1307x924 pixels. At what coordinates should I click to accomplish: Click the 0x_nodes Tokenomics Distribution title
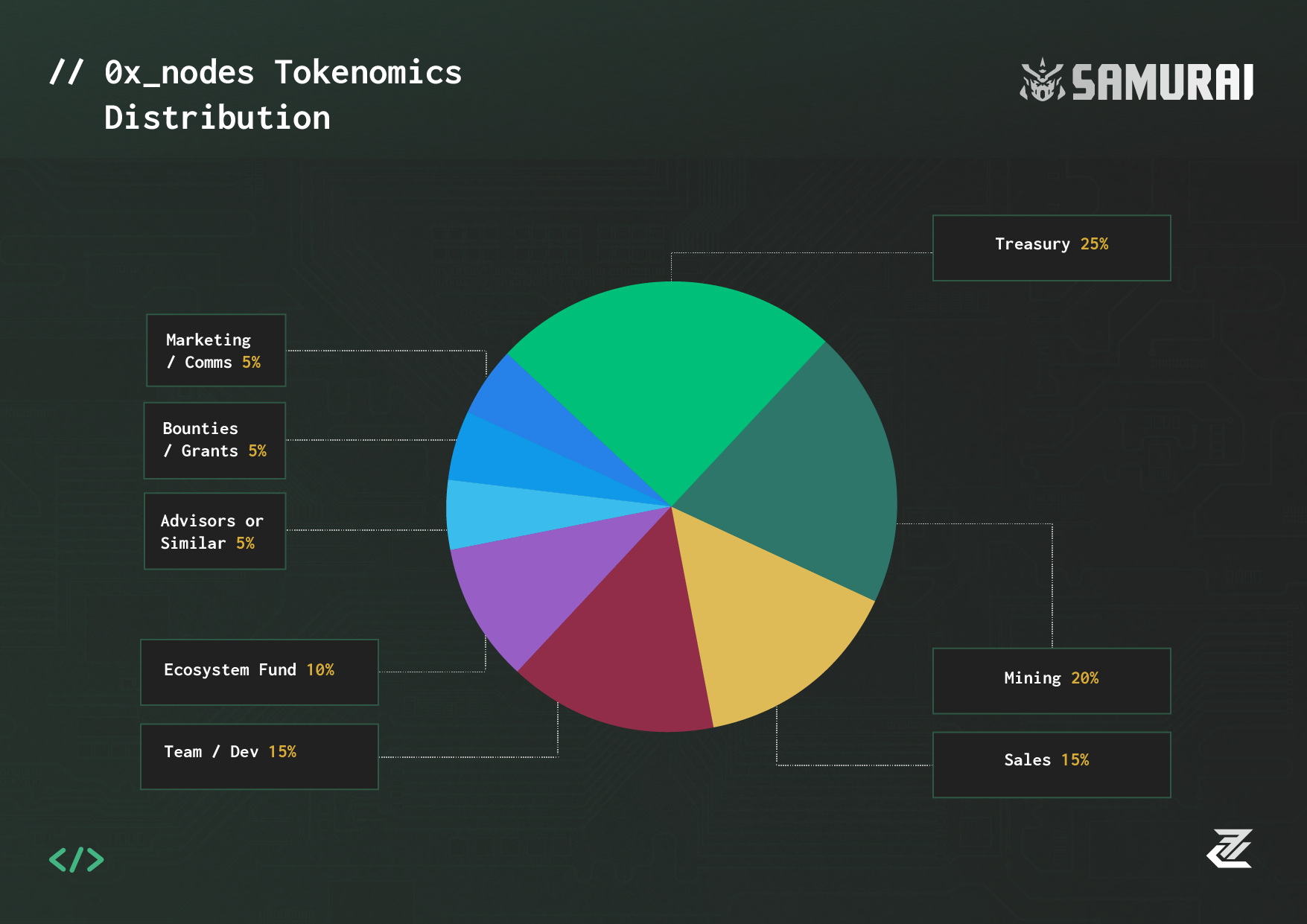[255, 95]
